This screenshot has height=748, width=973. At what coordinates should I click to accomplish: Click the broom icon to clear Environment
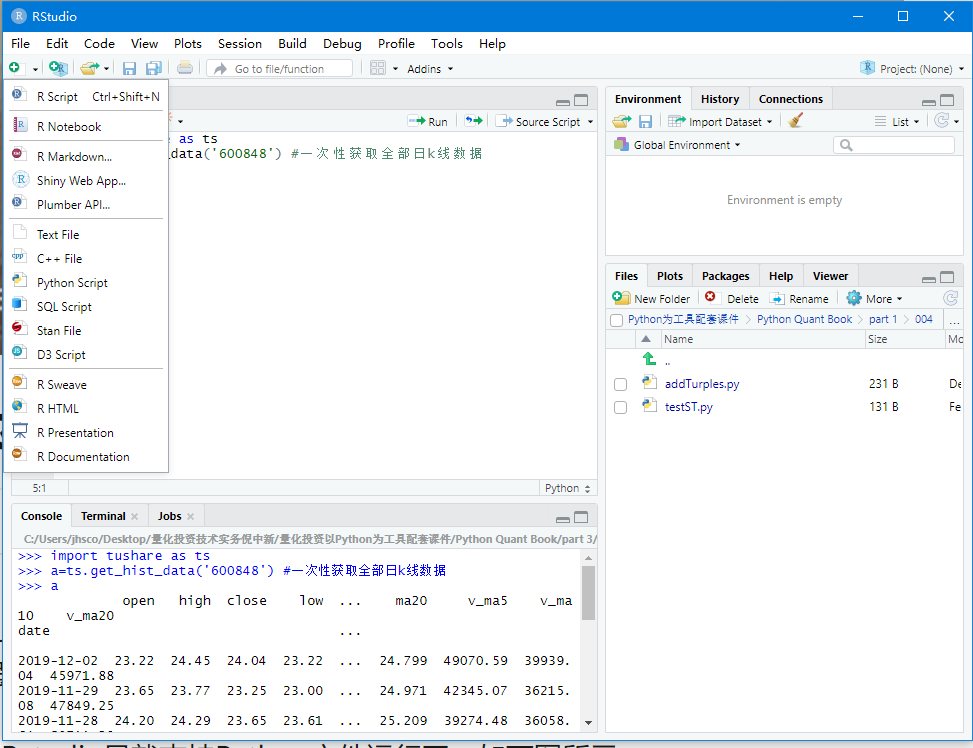(x=796, y=121)
